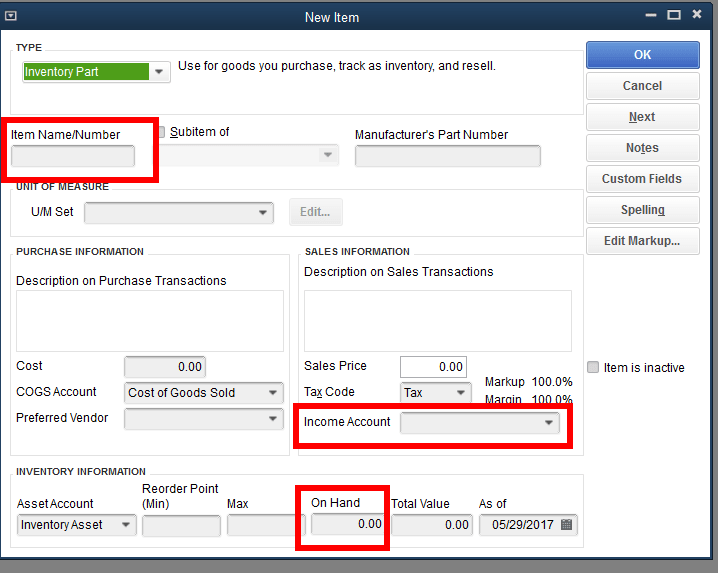Click the OK button
718x573 pixels.
(642, 55)
